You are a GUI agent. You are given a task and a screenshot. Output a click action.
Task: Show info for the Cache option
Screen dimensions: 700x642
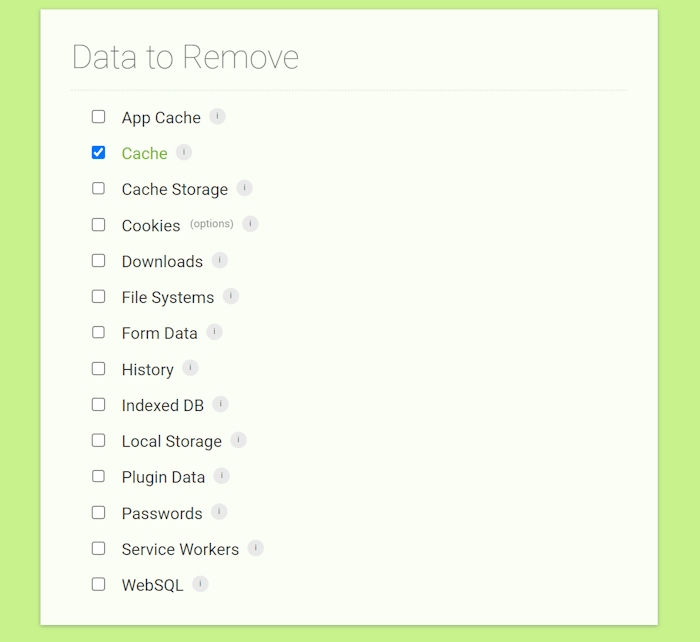(184, 152)
